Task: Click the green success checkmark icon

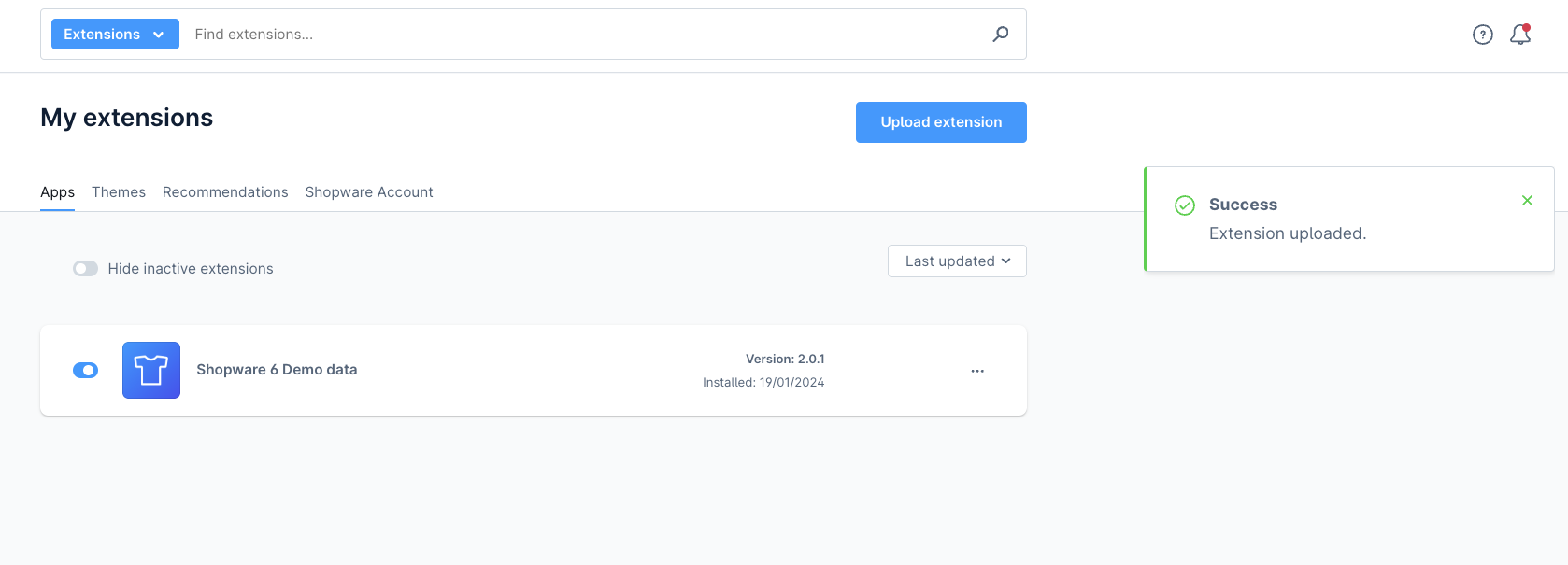Action: 1184,204
